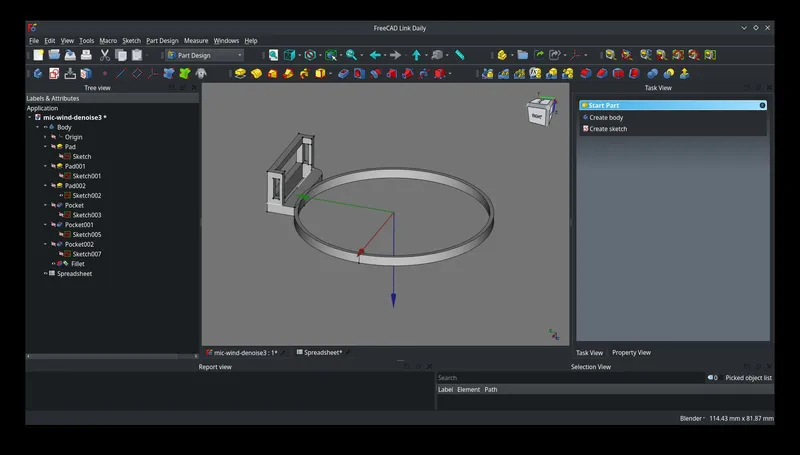Open the Part Design workbench dropdown
Screen dimensions: 800x455
point(204,55)
